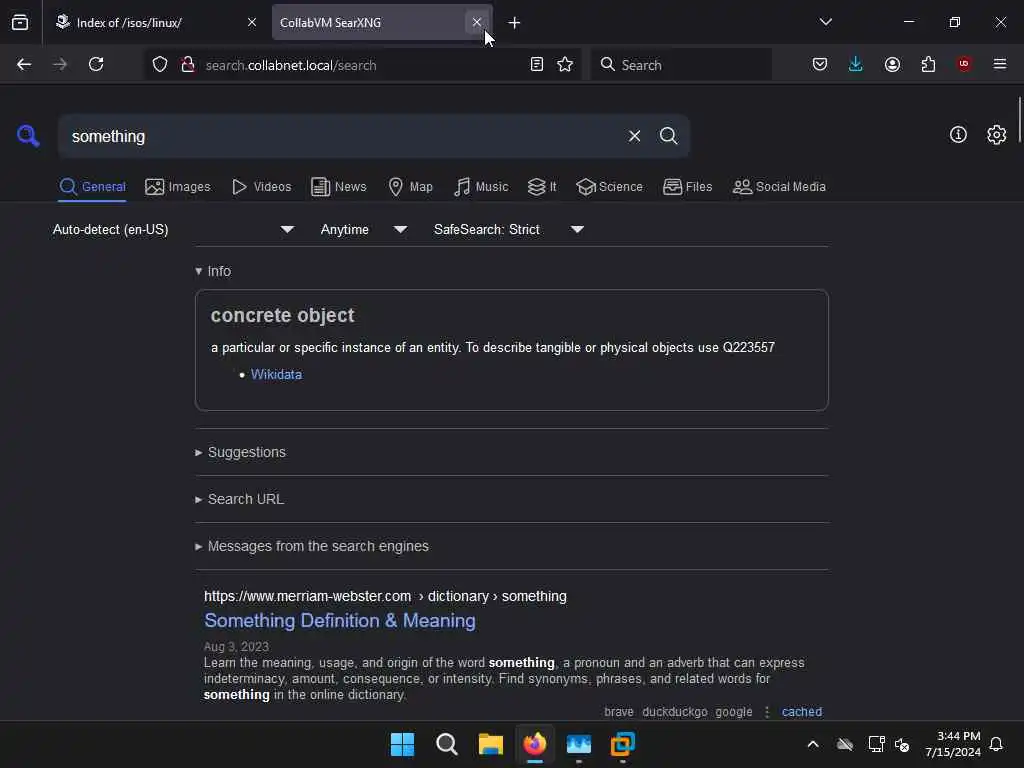Open the Firefox application menu

(x=1000, y=64)
